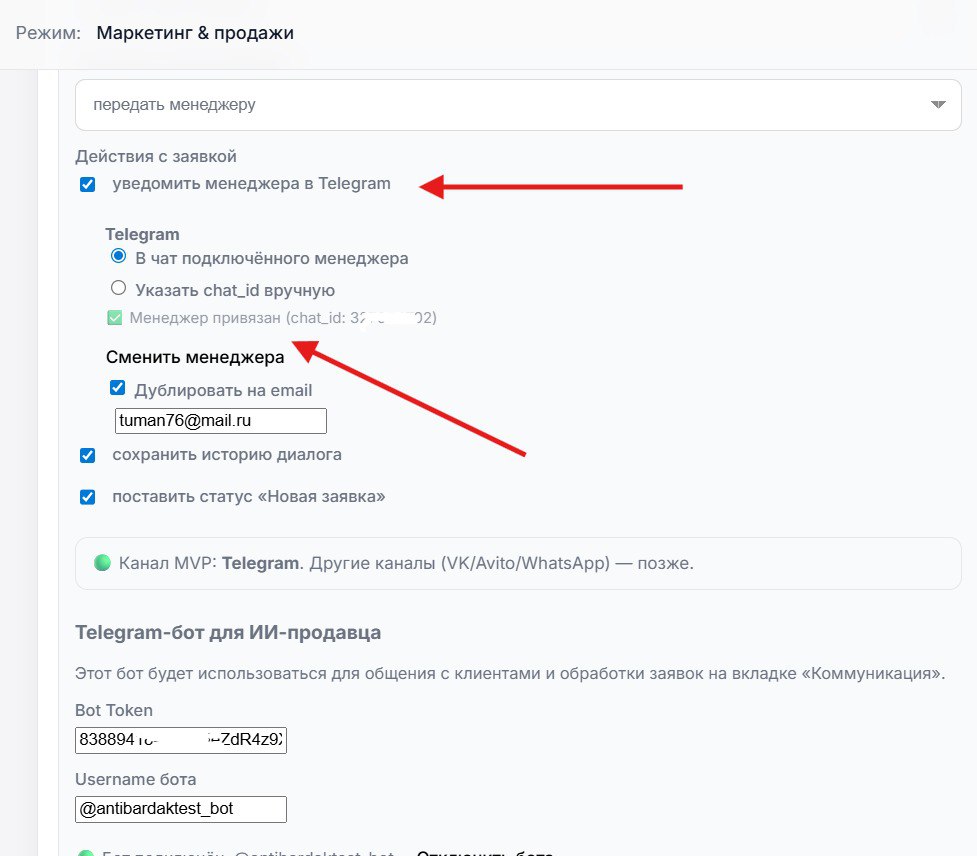Disable the "Дублировать на email" checkbox
The image size is (977, 856).
118,389
